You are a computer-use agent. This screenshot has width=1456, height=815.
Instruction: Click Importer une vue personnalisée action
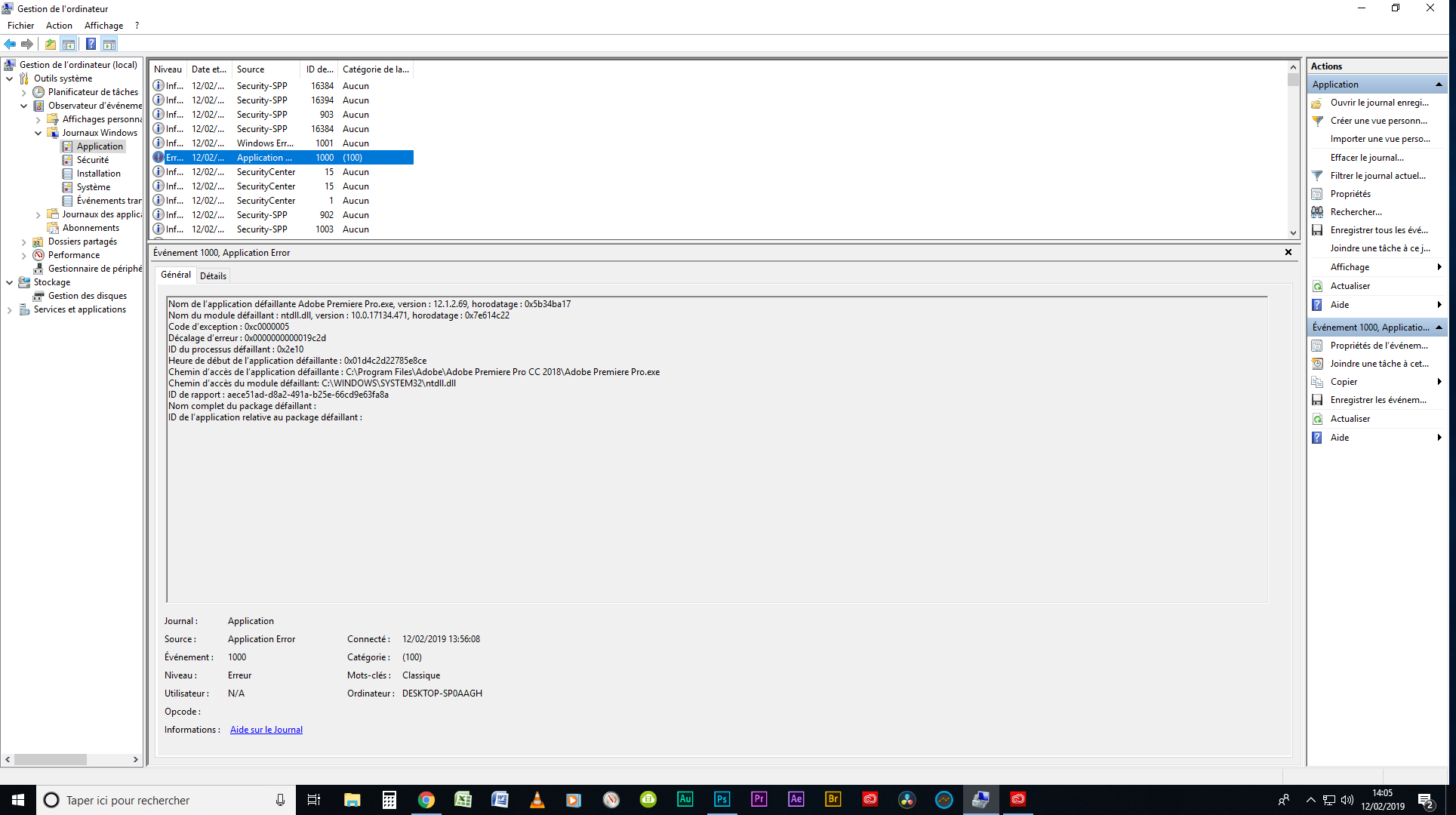[x=1378, y=139]
